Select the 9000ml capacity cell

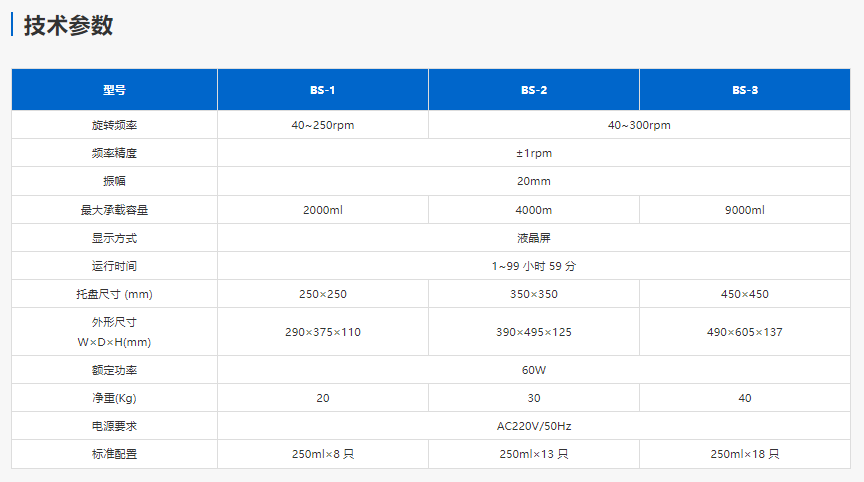[744, 210]
